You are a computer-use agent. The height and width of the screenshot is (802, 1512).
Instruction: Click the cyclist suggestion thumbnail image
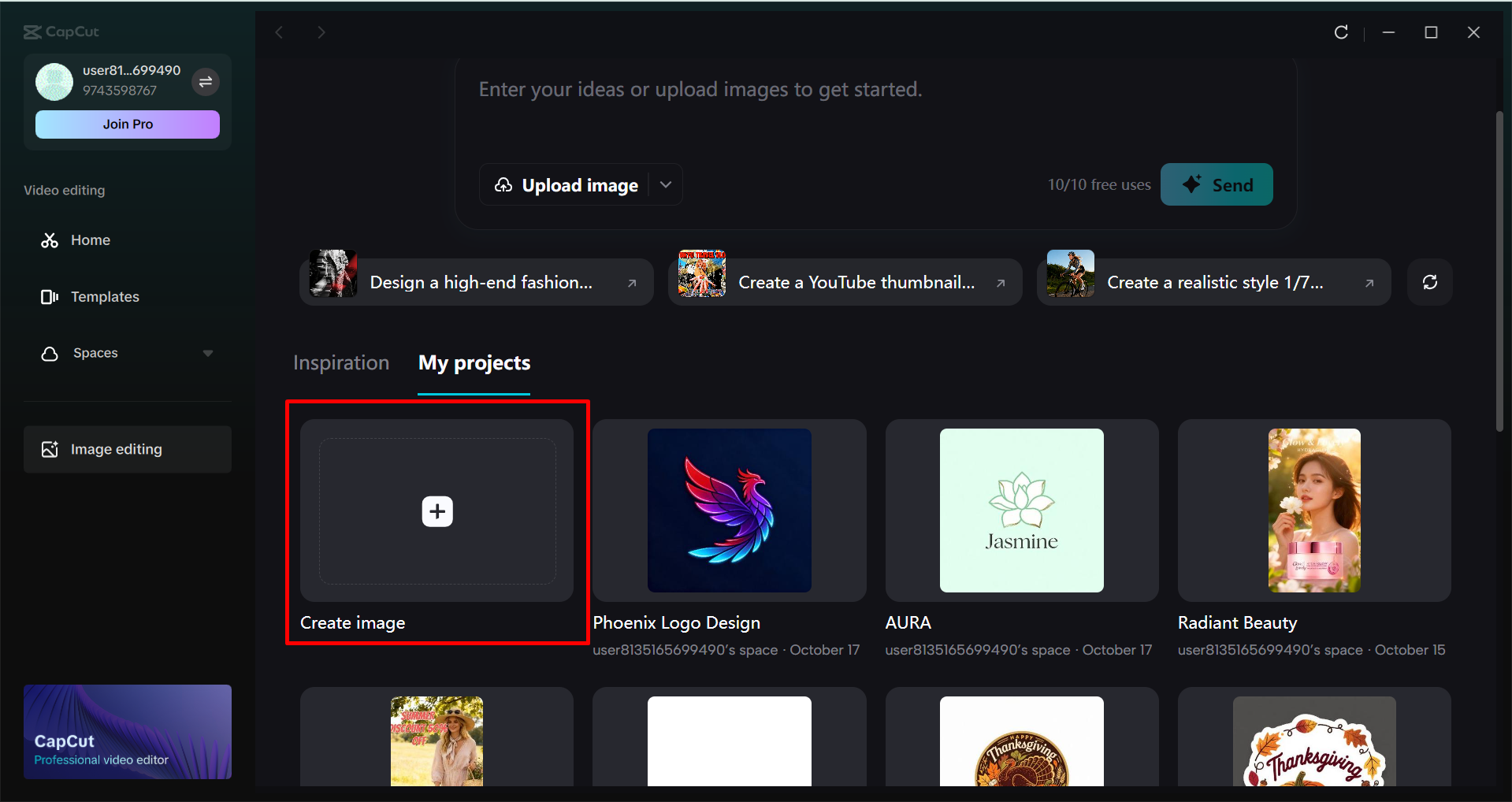click(1071, 273)
